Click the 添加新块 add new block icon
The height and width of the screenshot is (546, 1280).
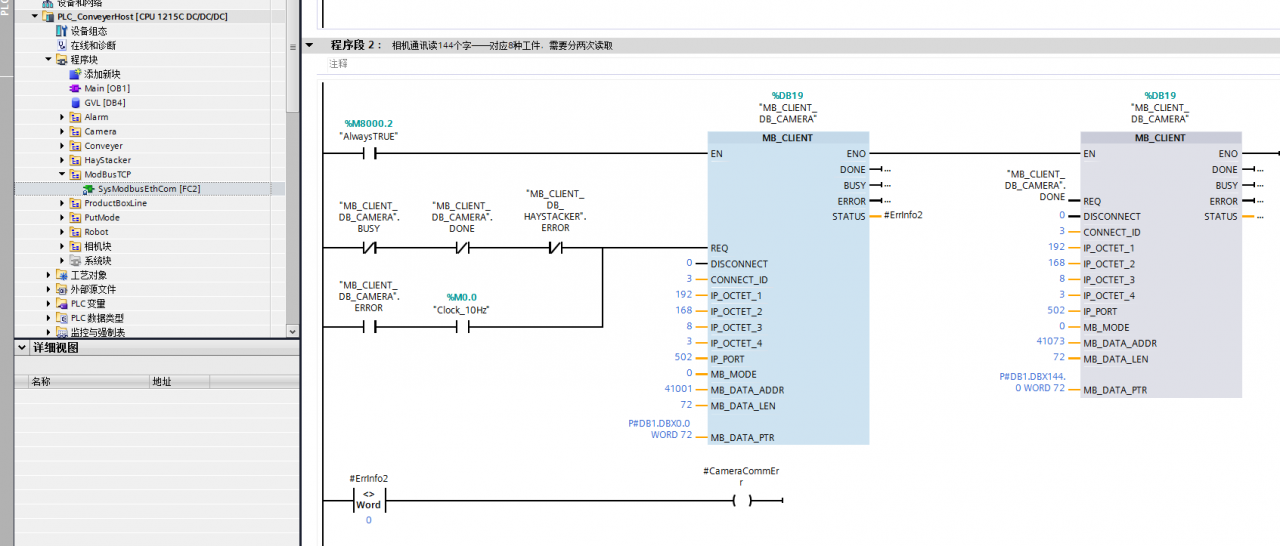click(x=75, y=74)
